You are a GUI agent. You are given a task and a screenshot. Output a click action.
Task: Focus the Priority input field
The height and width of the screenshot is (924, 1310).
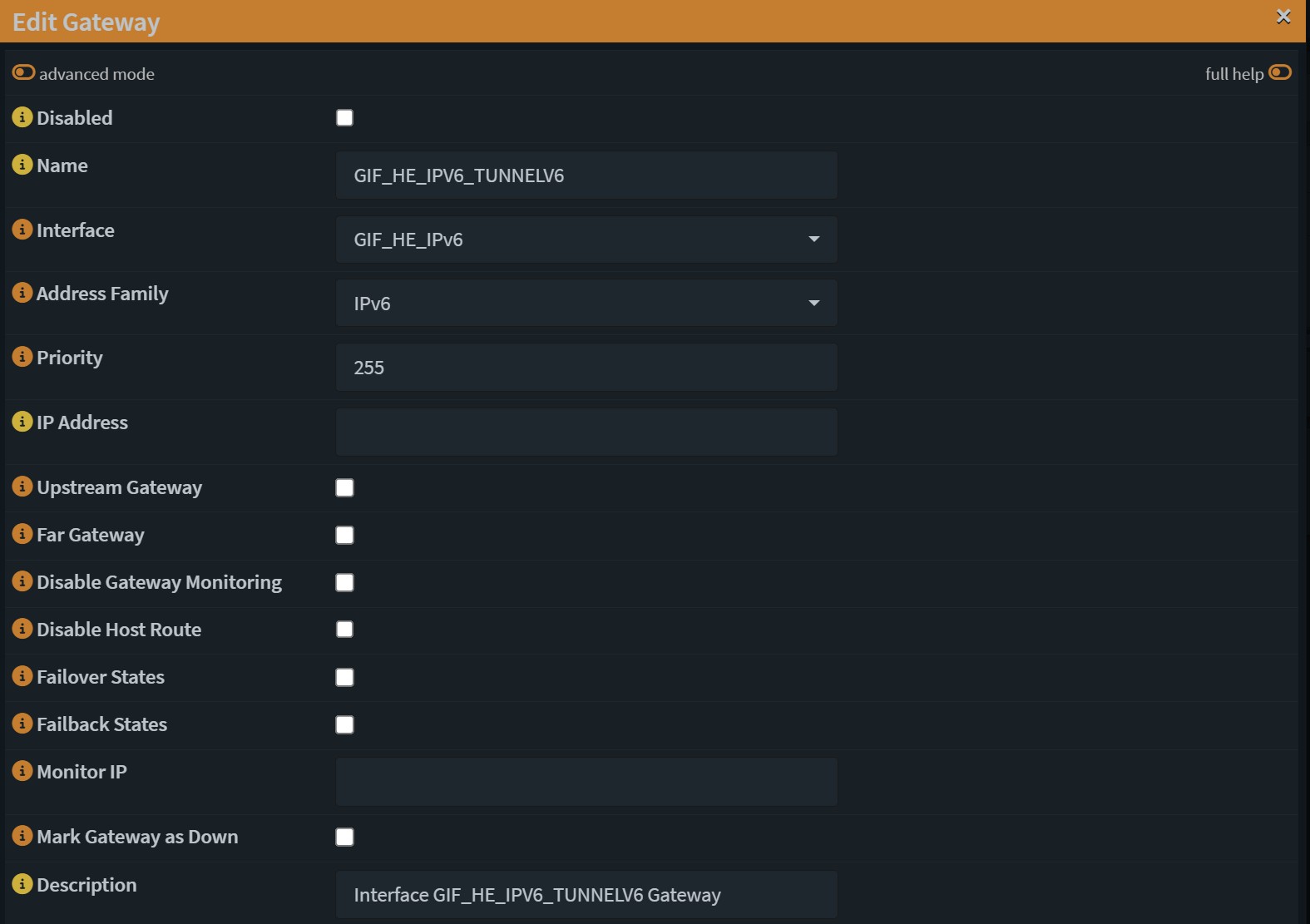tap(586, 368)
